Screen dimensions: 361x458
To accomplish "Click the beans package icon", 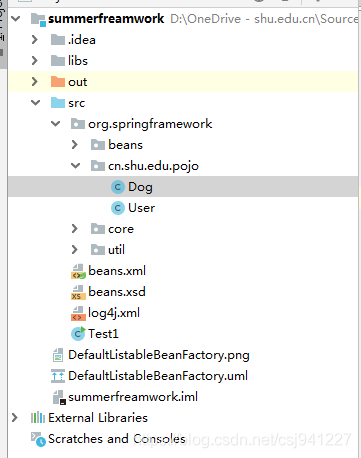I will (x=98, y=145).
